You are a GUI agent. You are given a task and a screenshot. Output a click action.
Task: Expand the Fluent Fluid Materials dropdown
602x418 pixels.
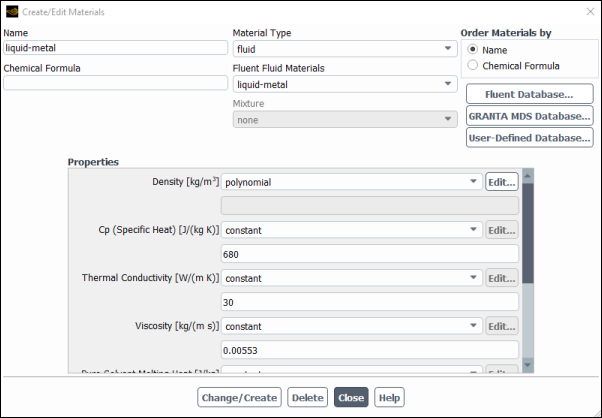[x=345, y=84]
